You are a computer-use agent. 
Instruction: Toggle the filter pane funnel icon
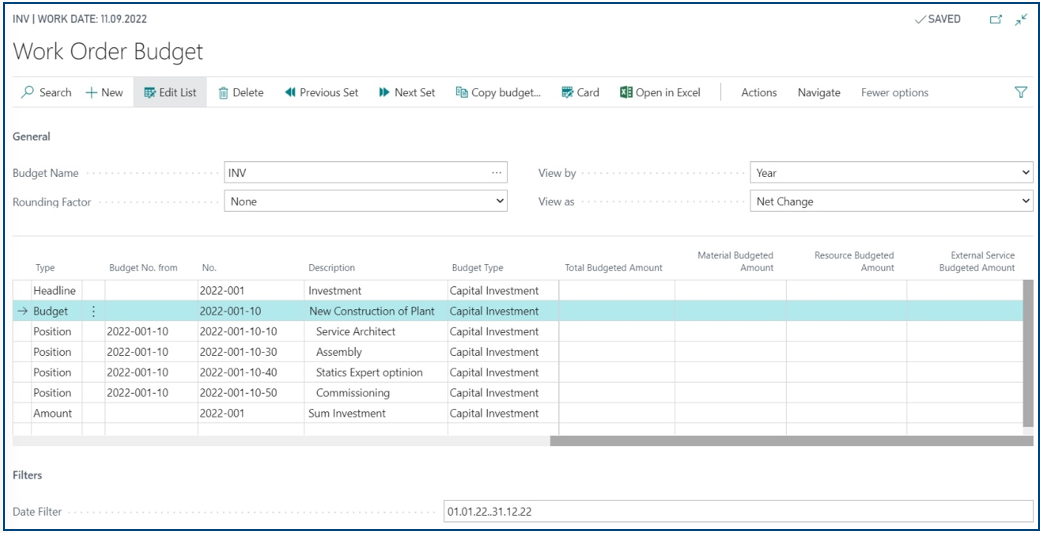pos(1021,92)
